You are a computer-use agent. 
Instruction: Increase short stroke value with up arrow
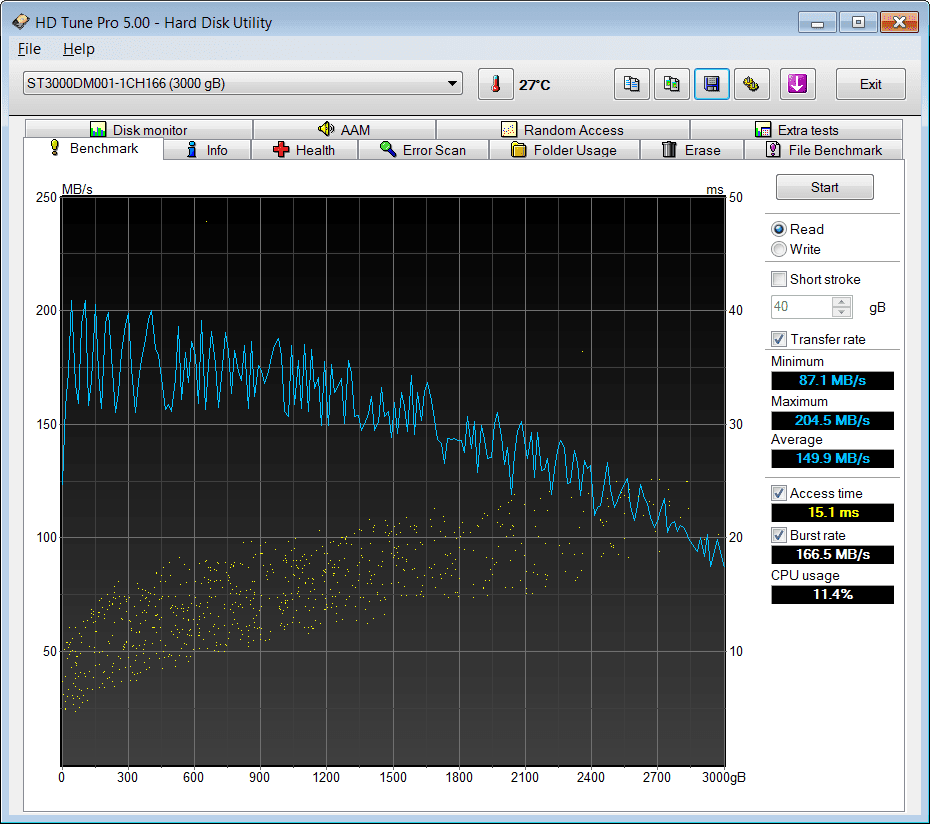pos(843,302)
